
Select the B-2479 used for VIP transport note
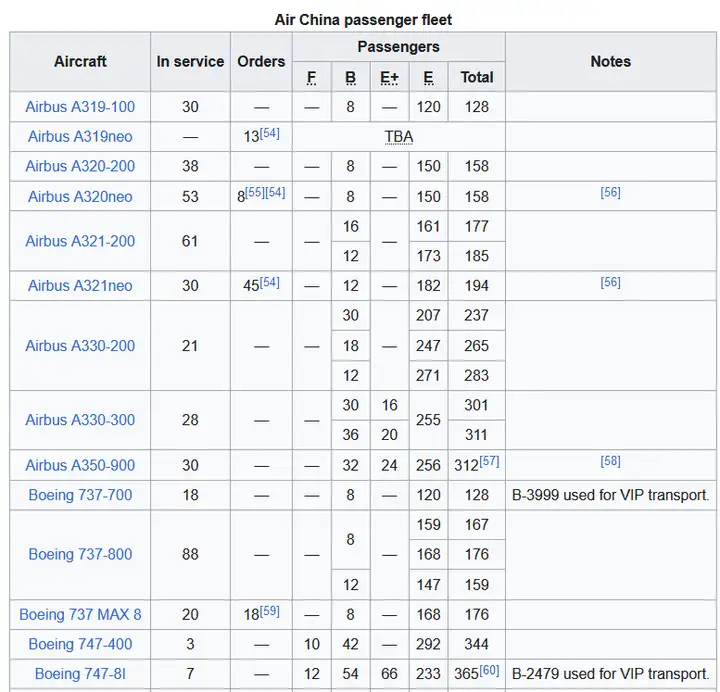pyautogui.click(x=611, y=674)
